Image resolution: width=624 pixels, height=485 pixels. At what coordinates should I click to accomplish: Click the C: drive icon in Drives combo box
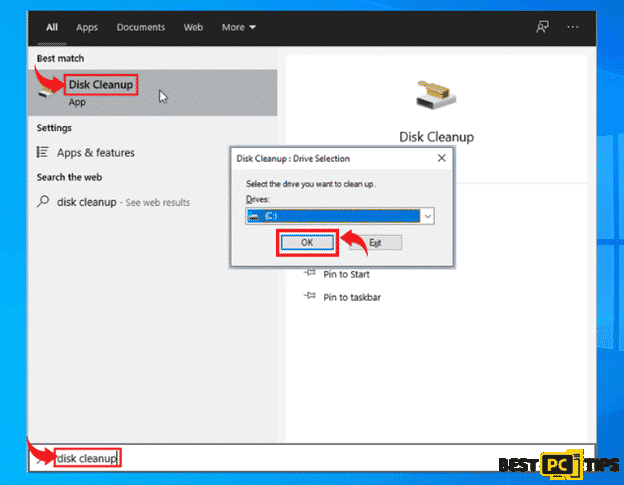(254, 216)
